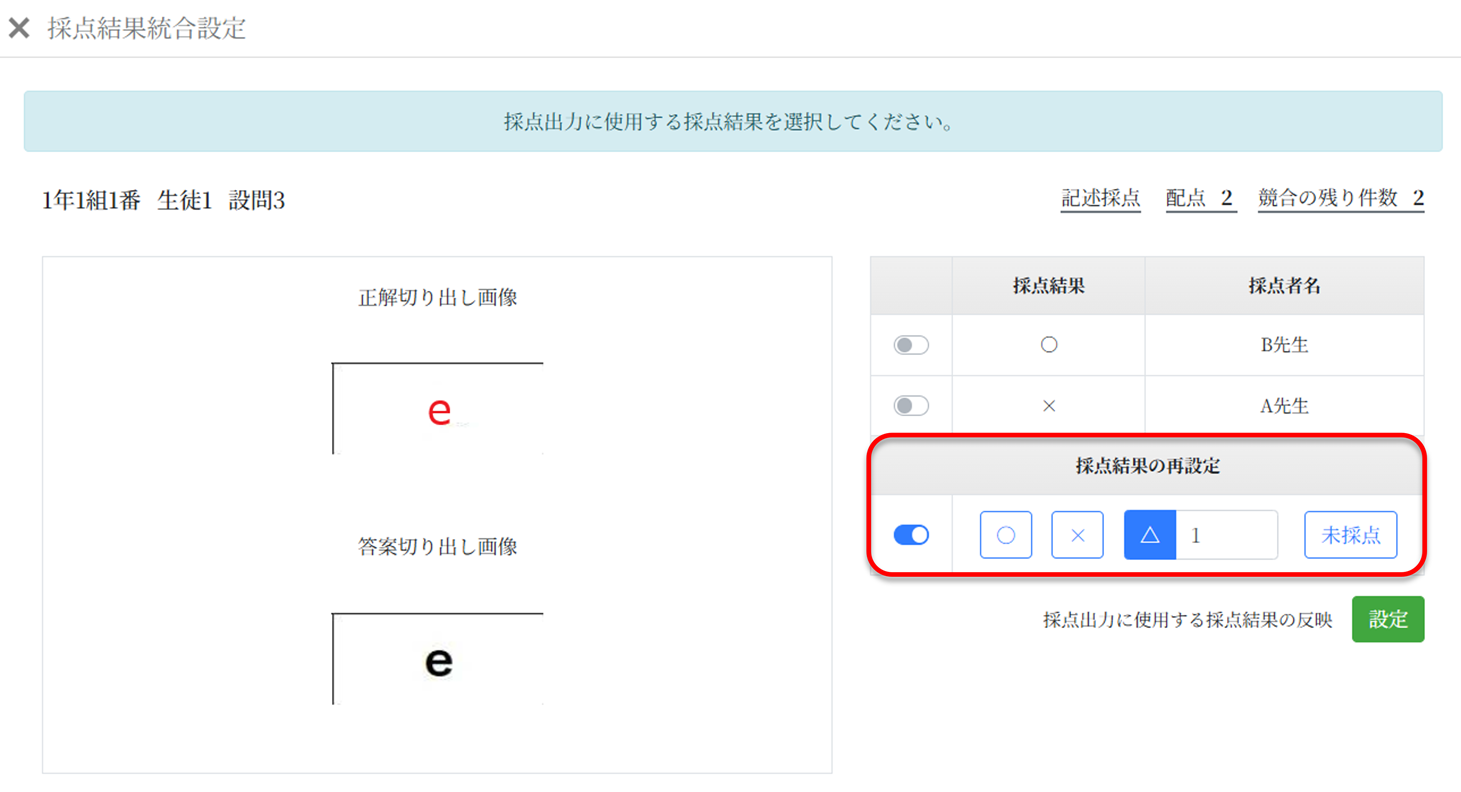Click the 記述採点 underlined label
This screenshot has height=792, width=1461.
point(1101,198)
